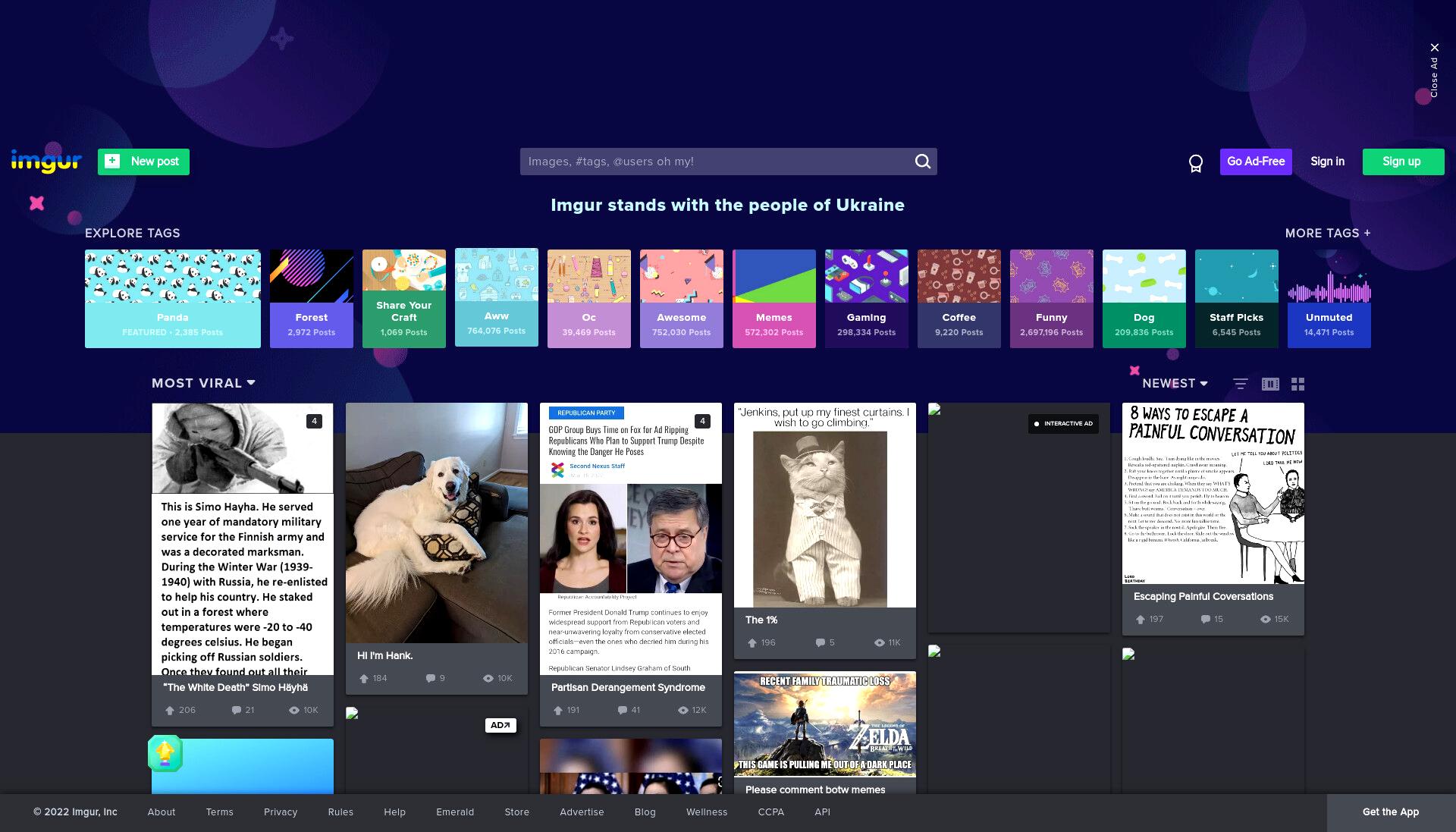Switch to the uniform grid view icon
This screenshot has width=1456, height=832.
(1298, 384)
